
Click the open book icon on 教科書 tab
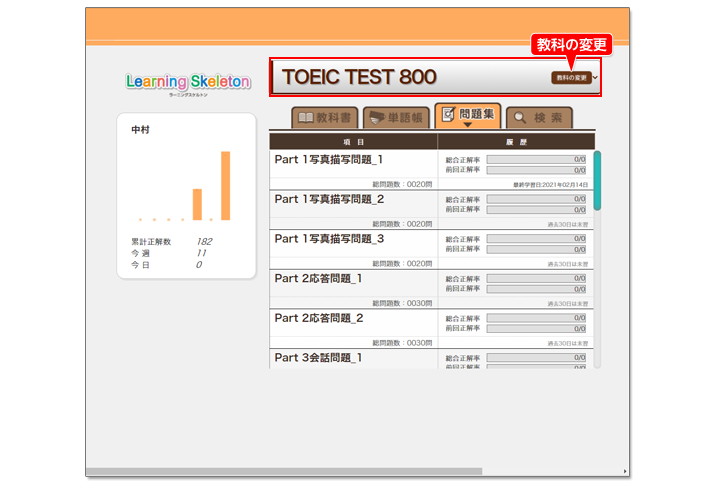[306, 118]
